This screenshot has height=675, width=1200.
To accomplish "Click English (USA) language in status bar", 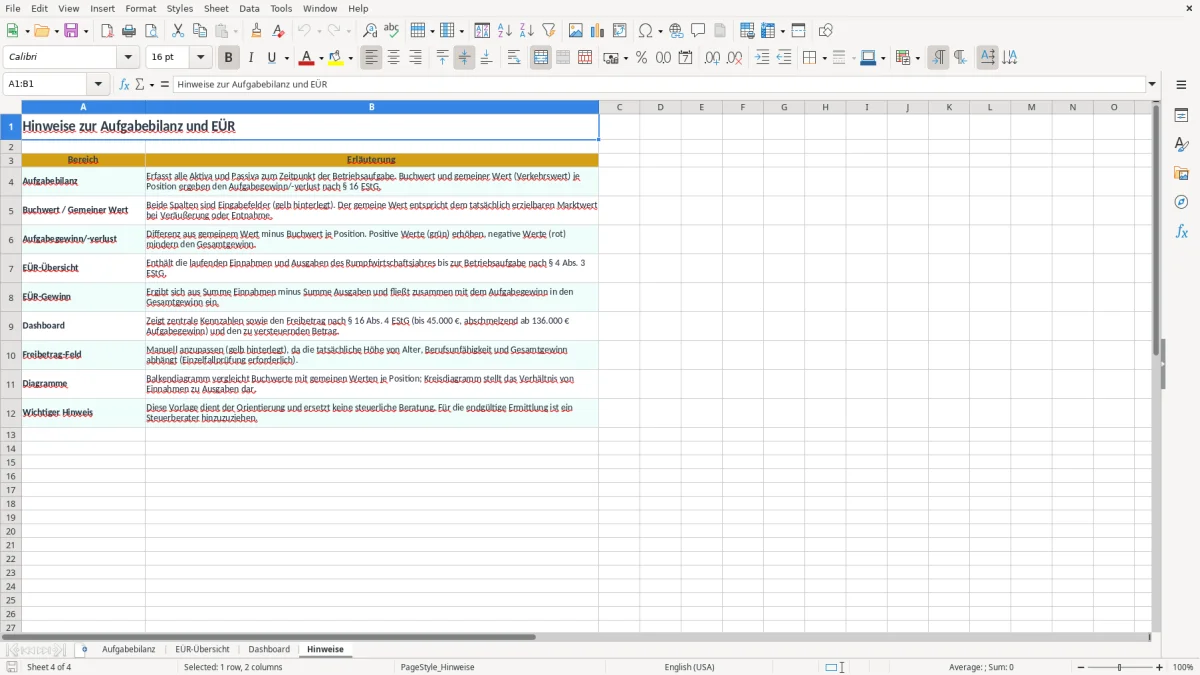I will coord(689,667).
